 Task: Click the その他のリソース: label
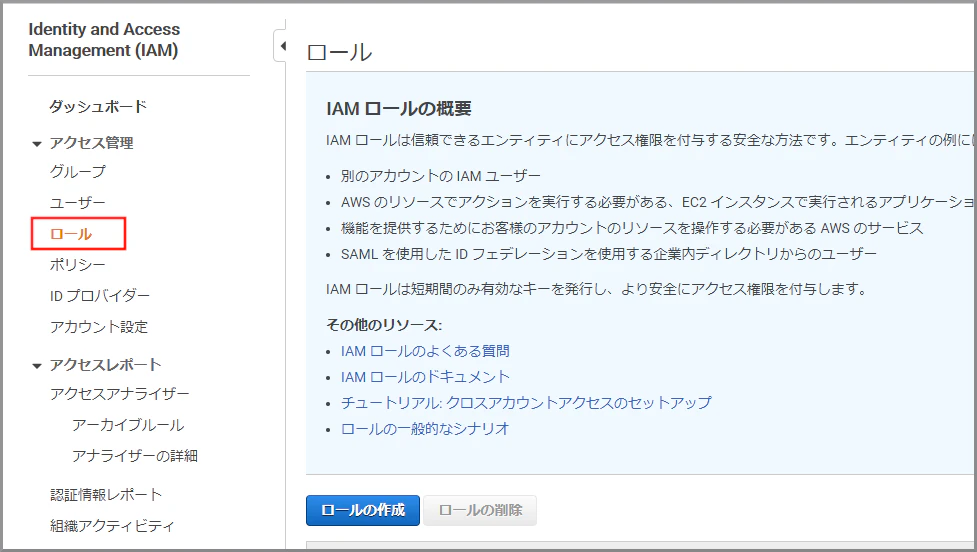(x=384, y=325)
